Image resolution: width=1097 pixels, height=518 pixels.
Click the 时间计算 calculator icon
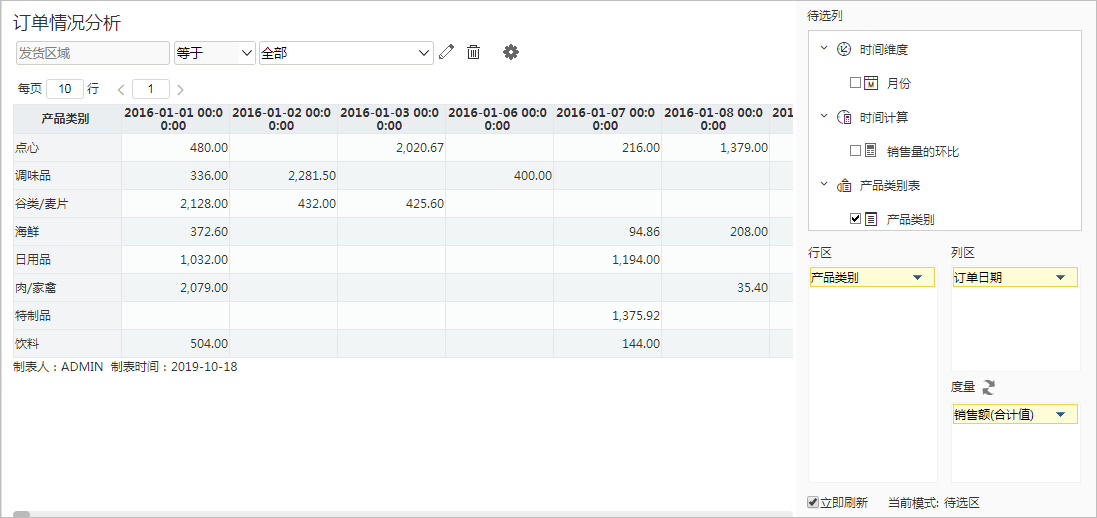pyautogui.click(x=844, y=117)
